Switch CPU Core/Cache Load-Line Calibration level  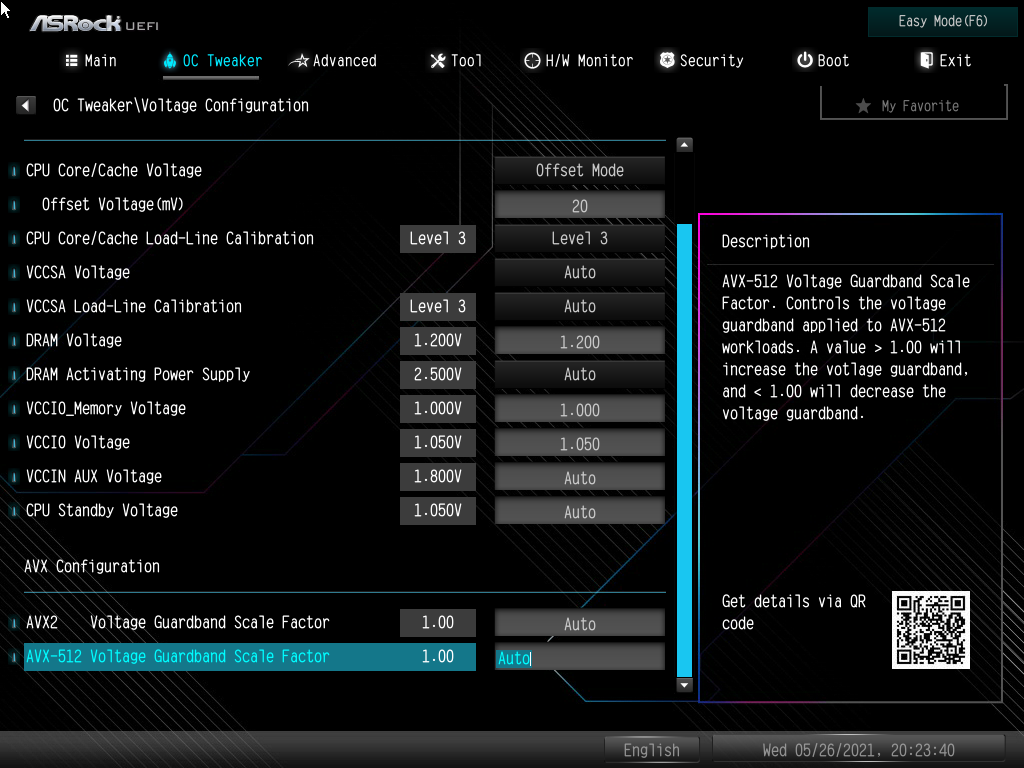[579, 238]
